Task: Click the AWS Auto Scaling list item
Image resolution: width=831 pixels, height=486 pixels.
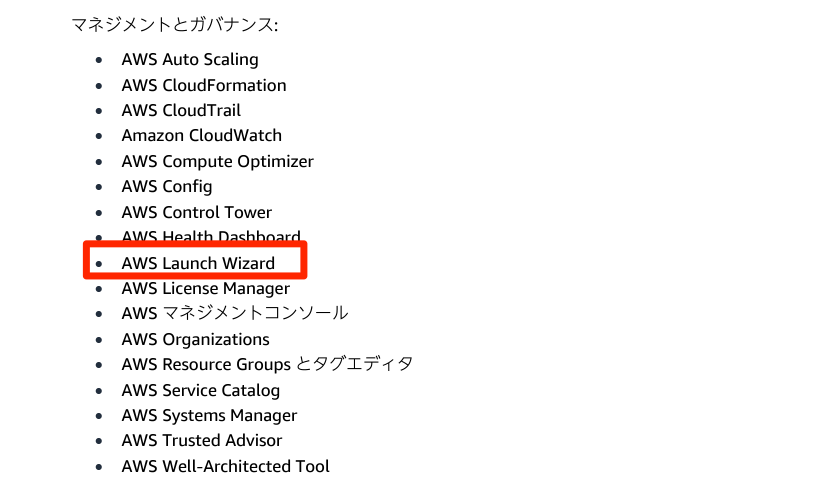Action: click(x=190, y=60)
